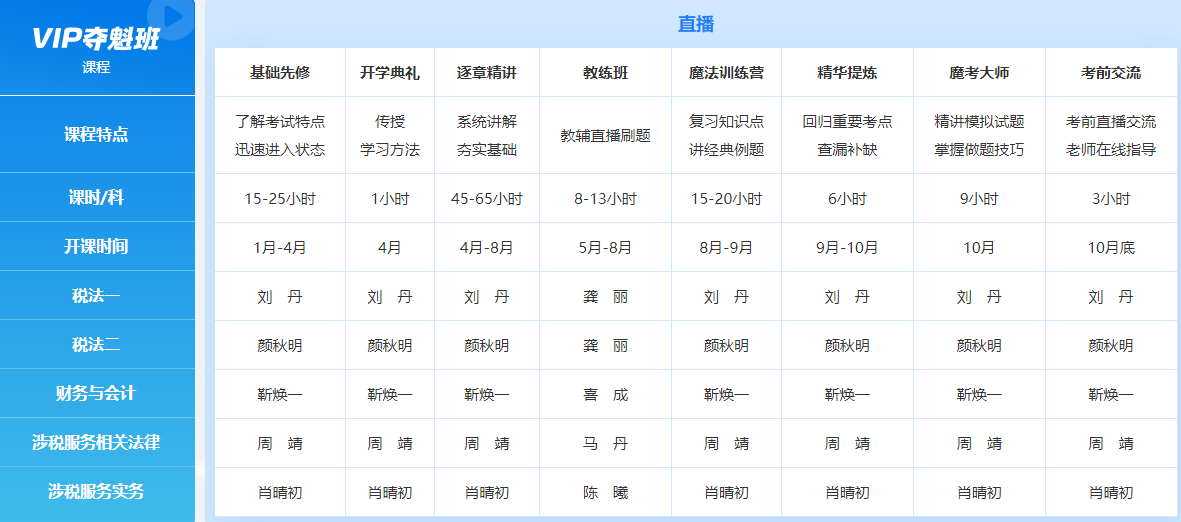
Task: Click 肖晴初 under the 开学典礼 column
Action: [390, 493]
